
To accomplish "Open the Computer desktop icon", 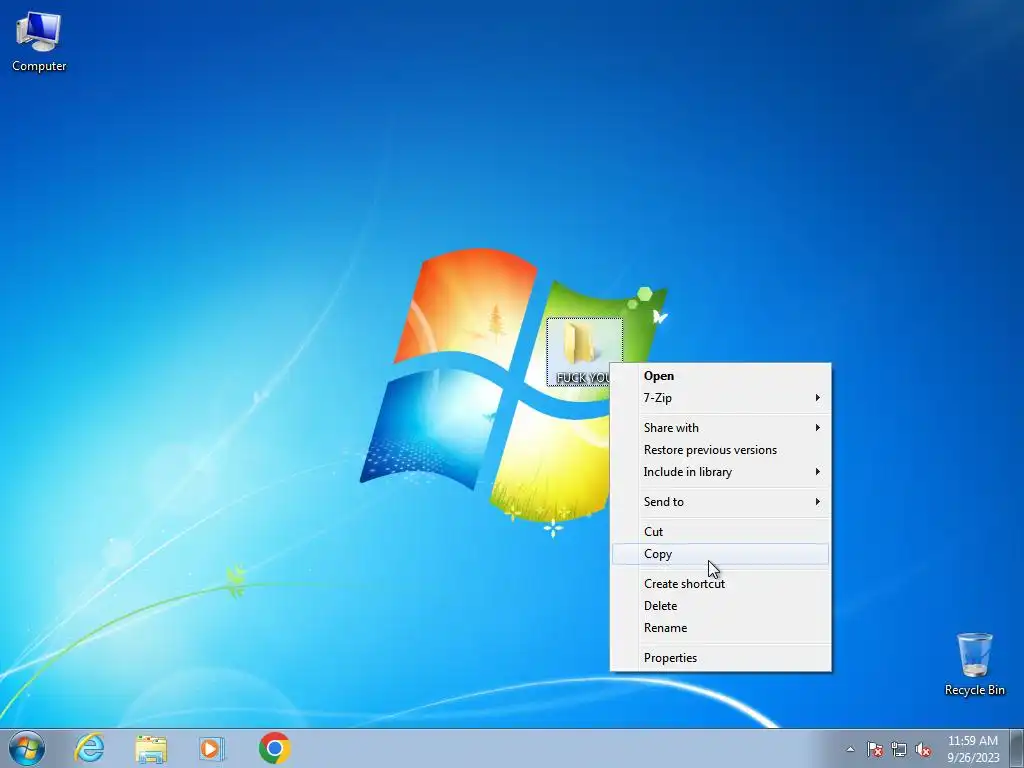I will click(x=39, y=42).
